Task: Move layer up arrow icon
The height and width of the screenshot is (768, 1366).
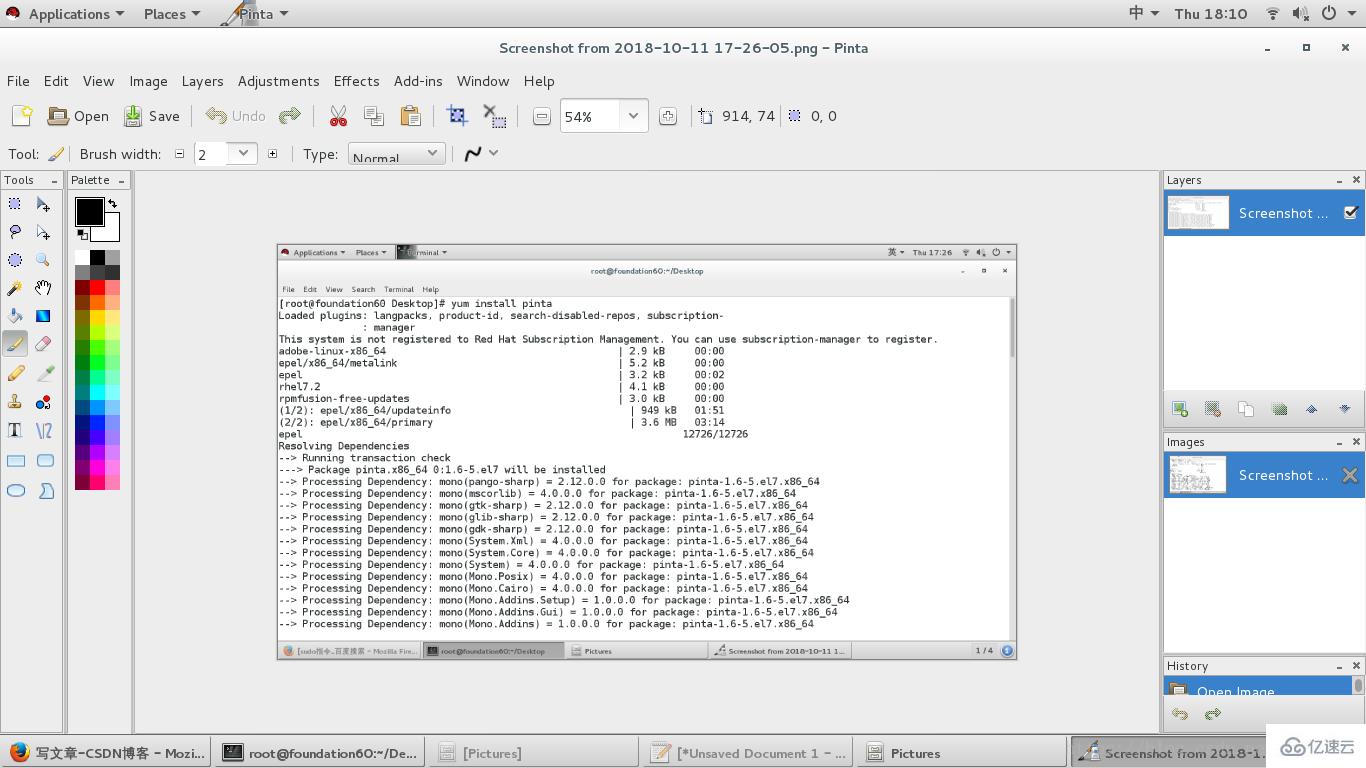Action: (1311, 409)
